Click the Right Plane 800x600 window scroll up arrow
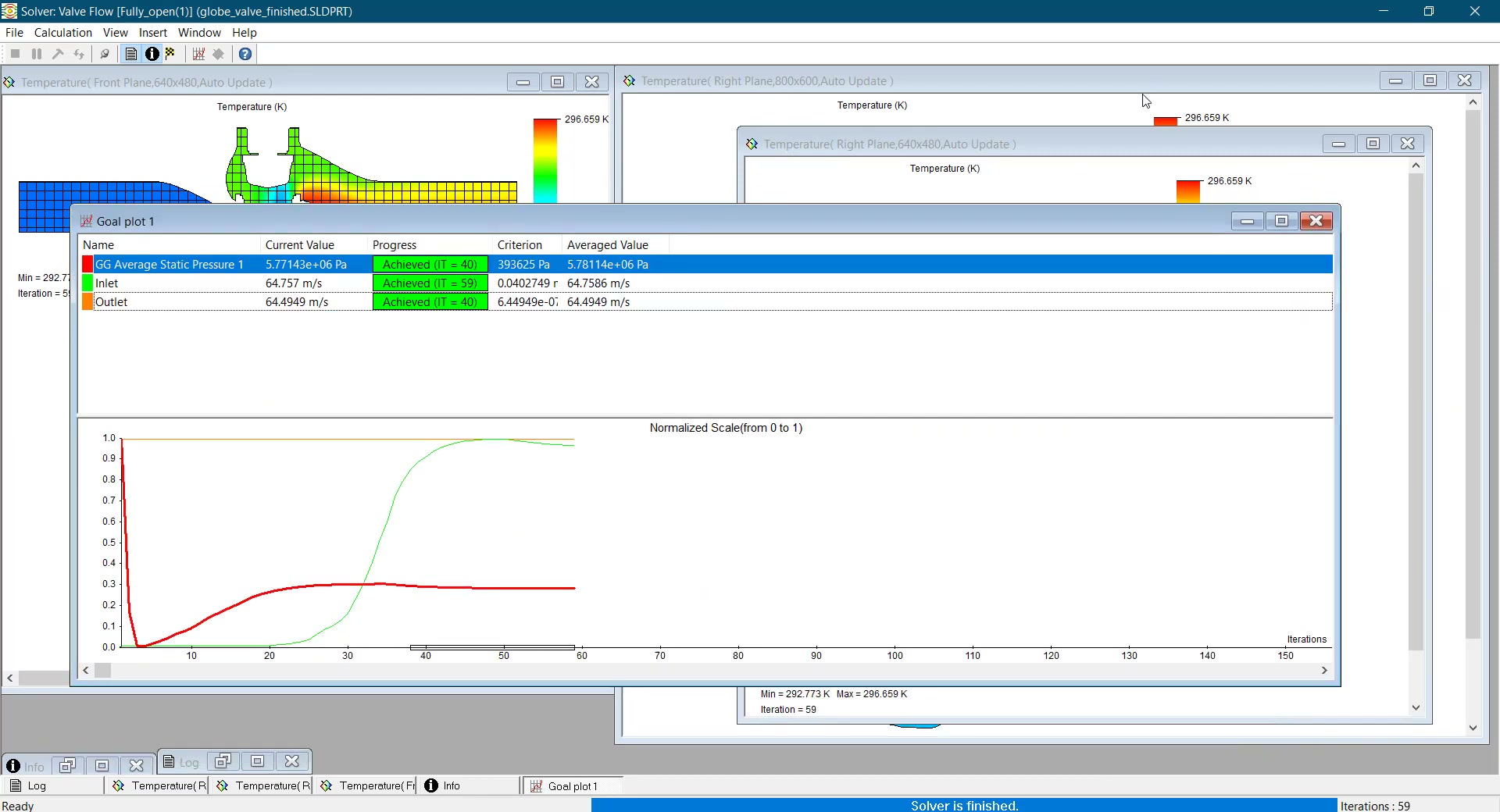This screenshot has width=1500, height=812. click(x=1473, y=102)
